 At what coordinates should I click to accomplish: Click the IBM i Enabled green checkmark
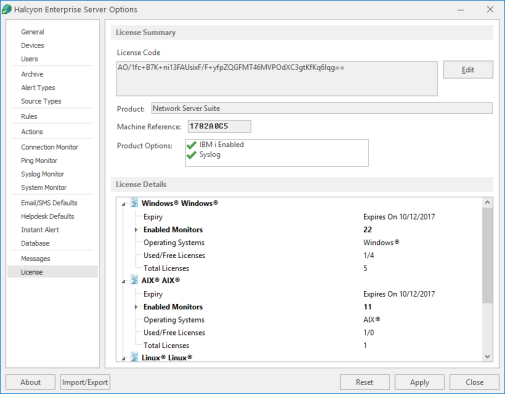tap(191, 145)
